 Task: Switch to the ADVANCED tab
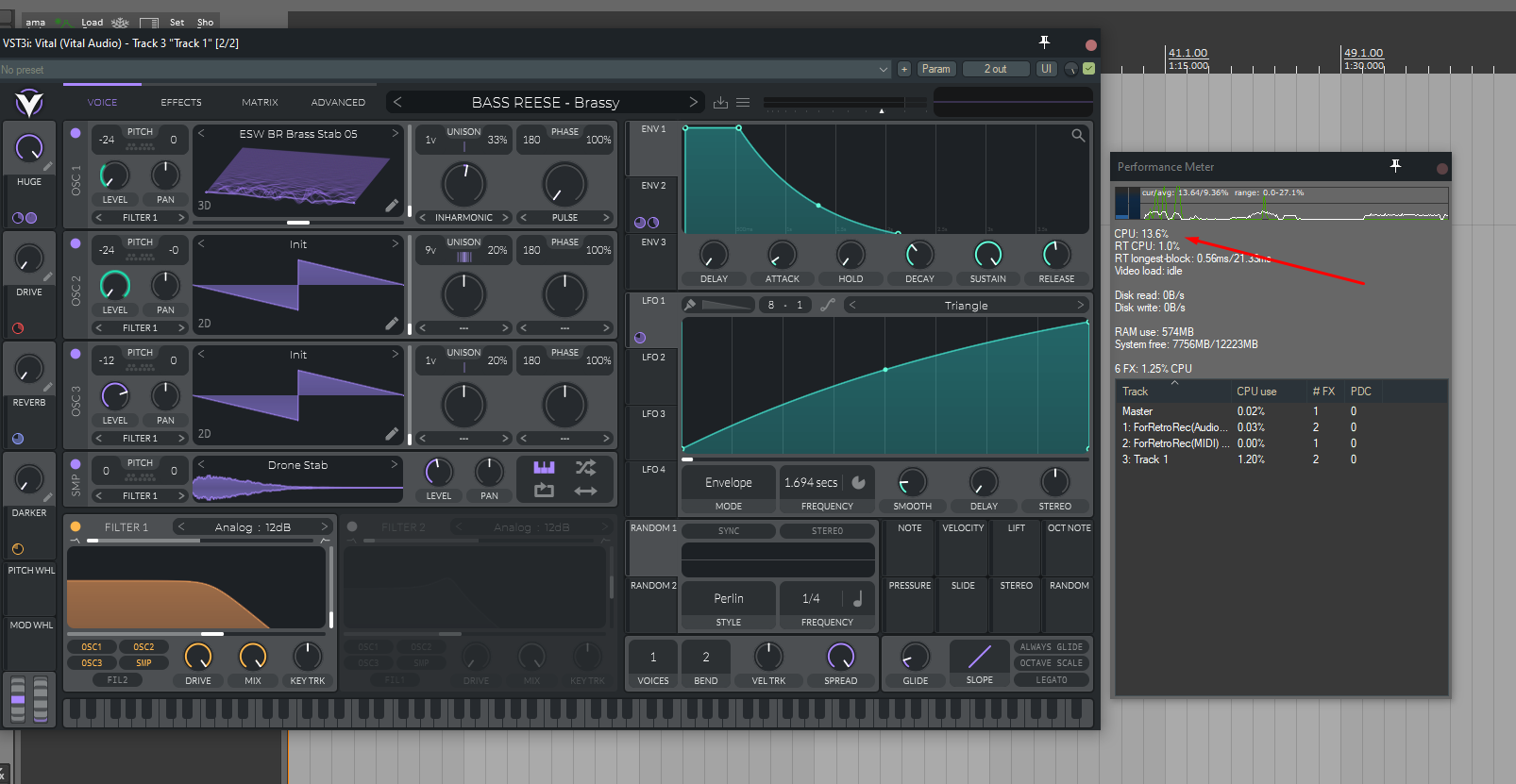(338, 102)
